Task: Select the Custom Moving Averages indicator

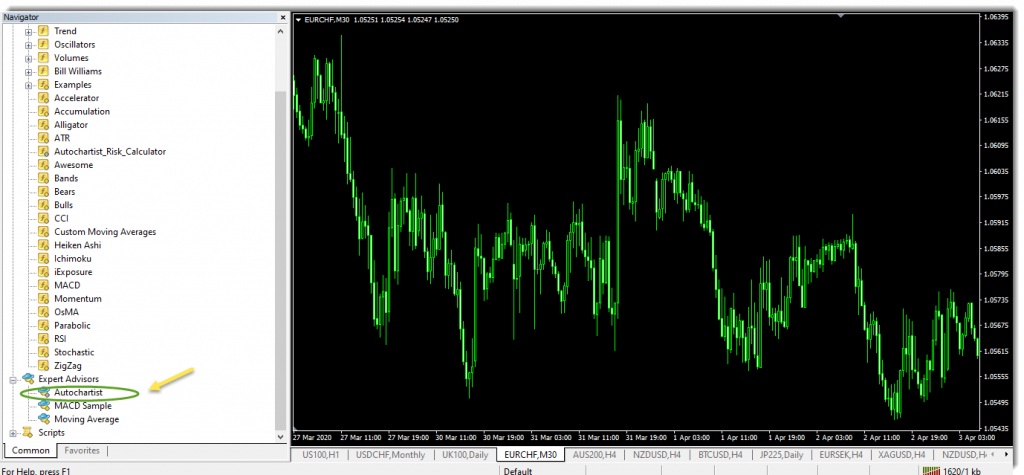Action: tap(105, 232)
